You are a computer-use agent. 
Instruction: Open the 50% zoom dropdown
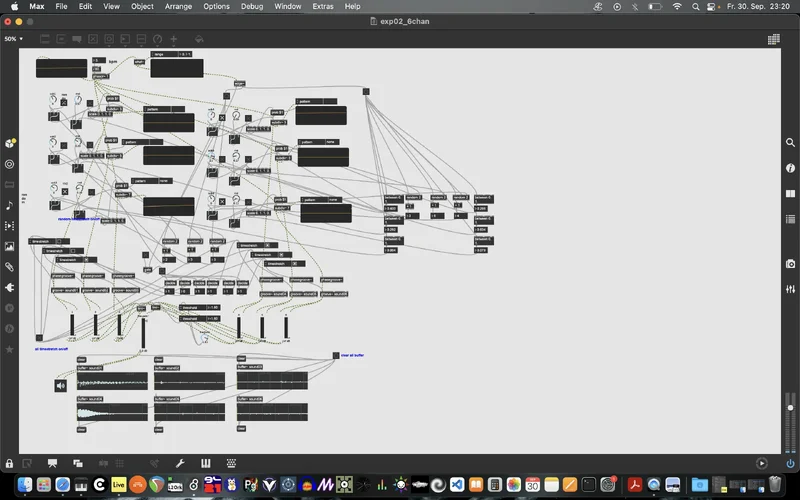pos(11,39)
